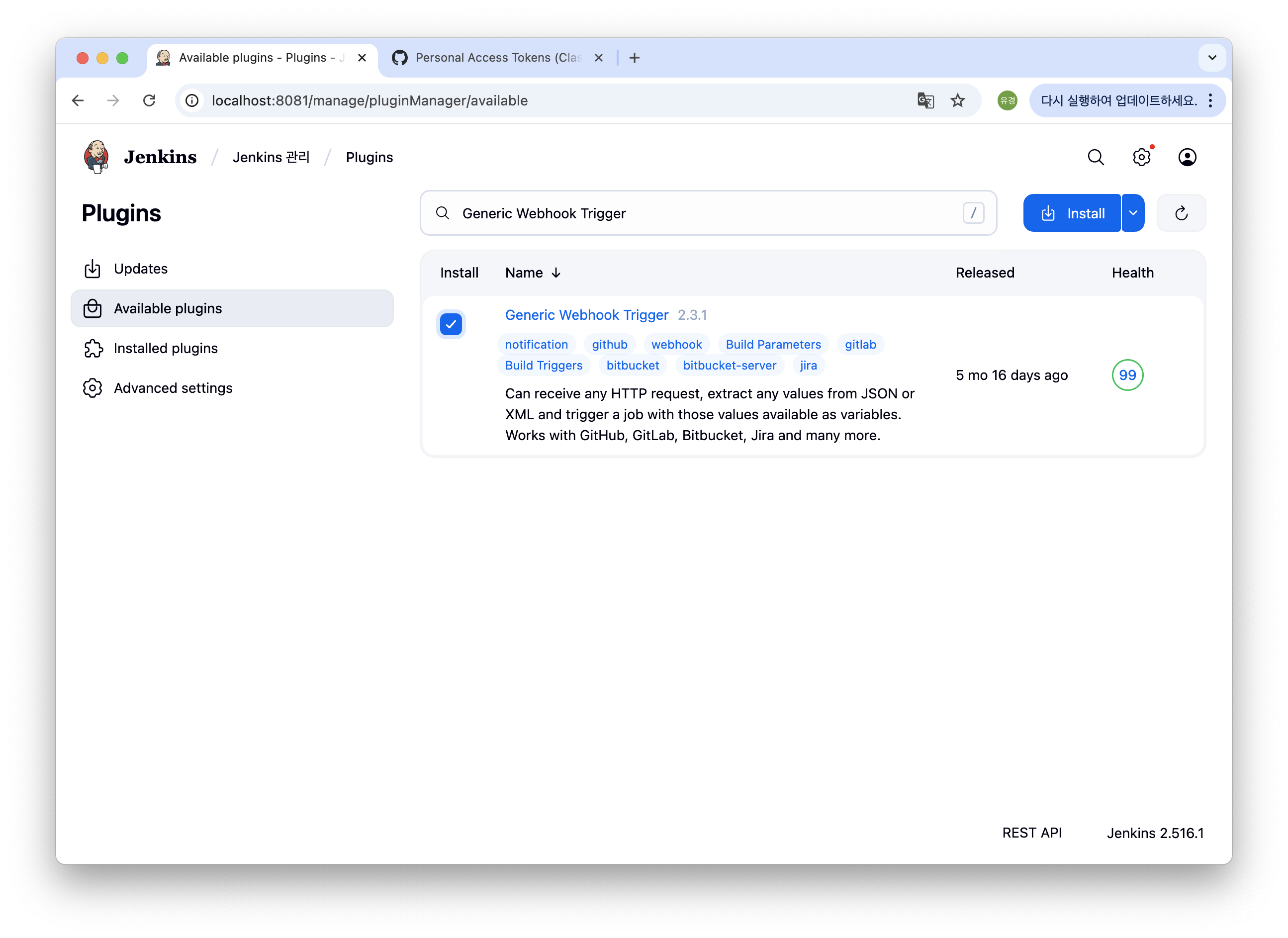Image resolution: width=1288 pixels, height=938 pixels.
Task: Expand the Install button dropdown arrow
Action: pos(1133,213)
